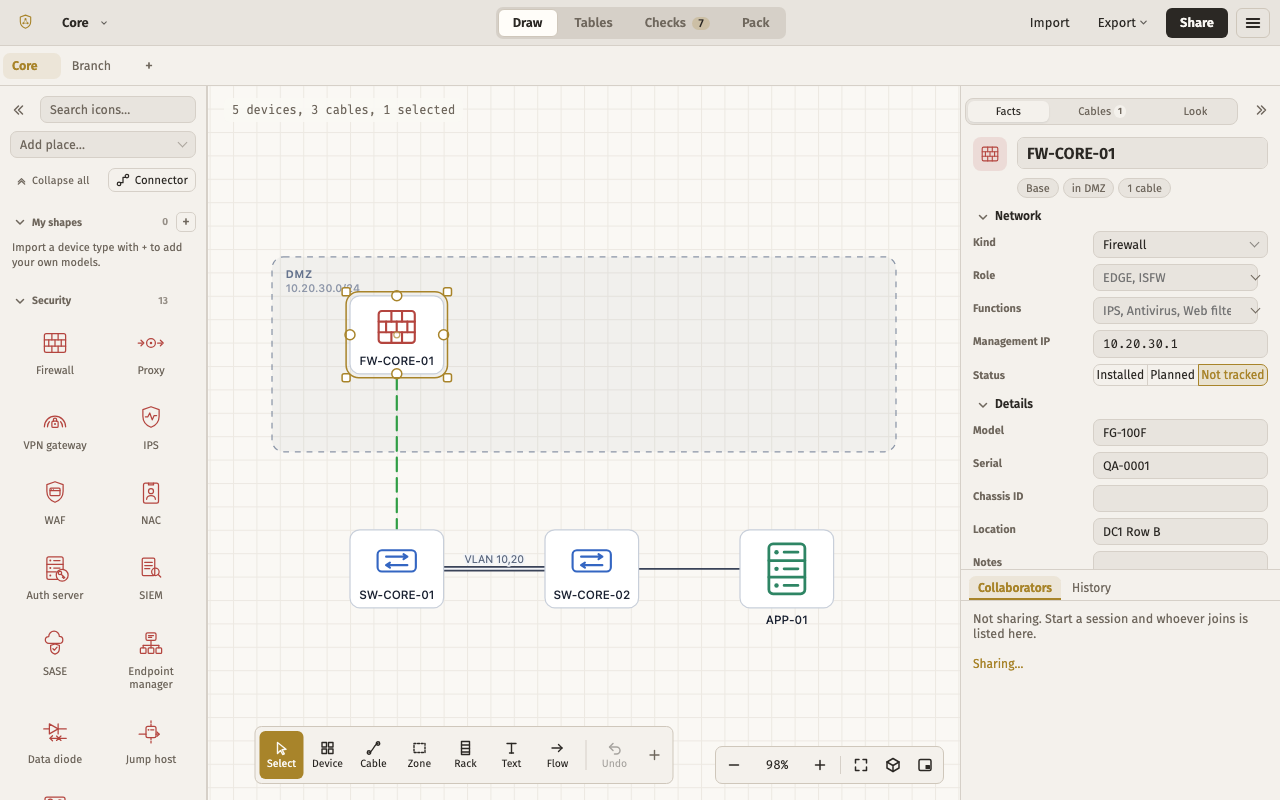Switch to the Tables view
This screenshot has height=800, width=1280.
coord(593,23)
